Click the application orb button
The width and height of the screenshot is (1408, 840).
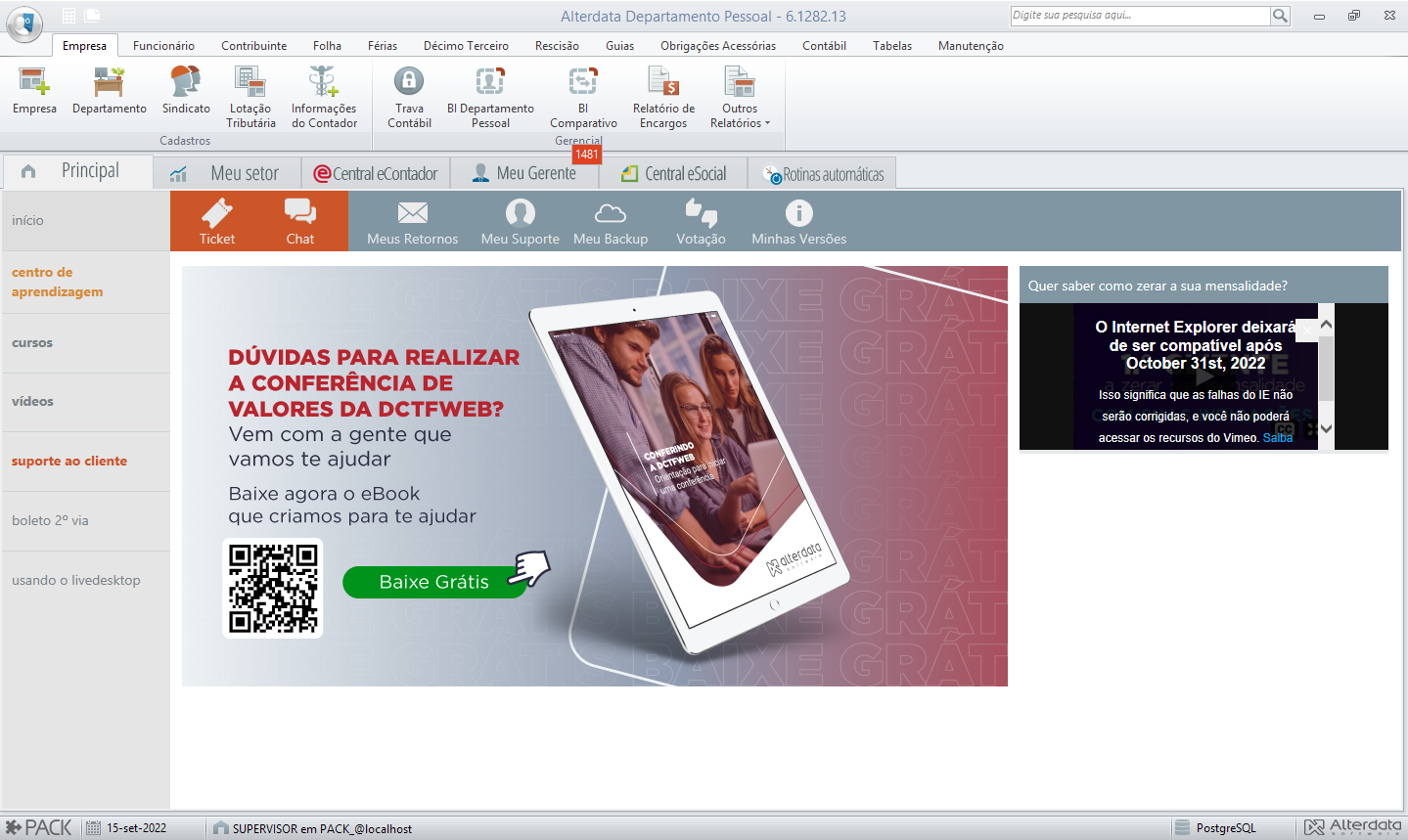point(24,23)
